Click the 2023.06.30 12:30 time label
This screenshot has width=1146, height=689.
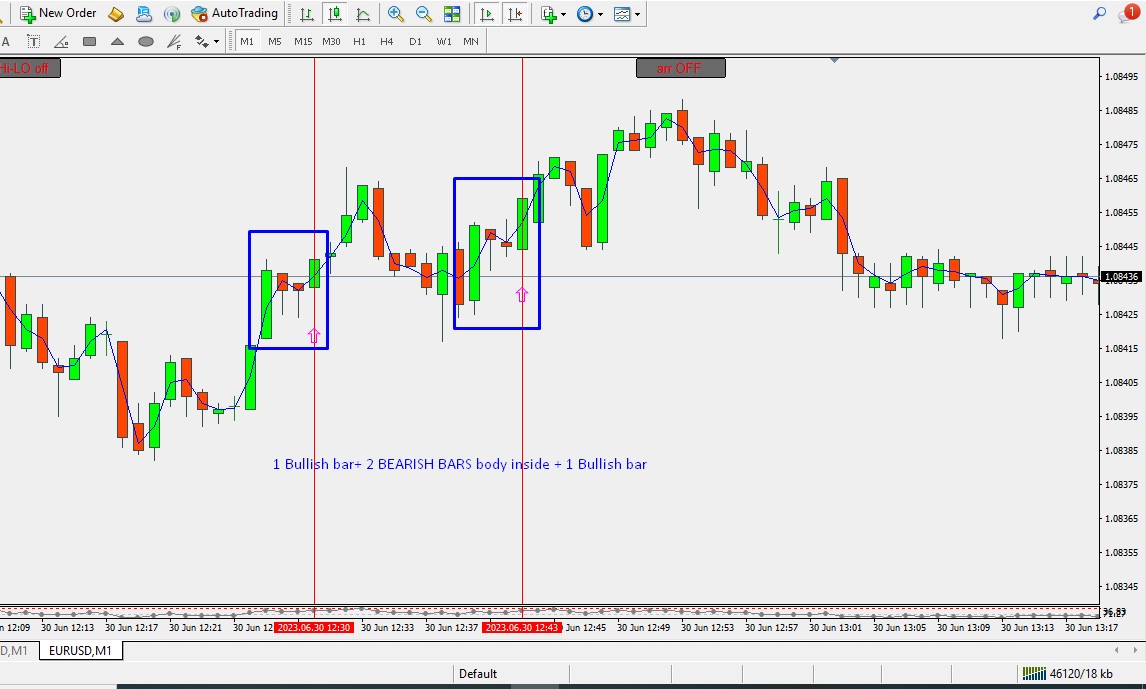pos(314,628)
